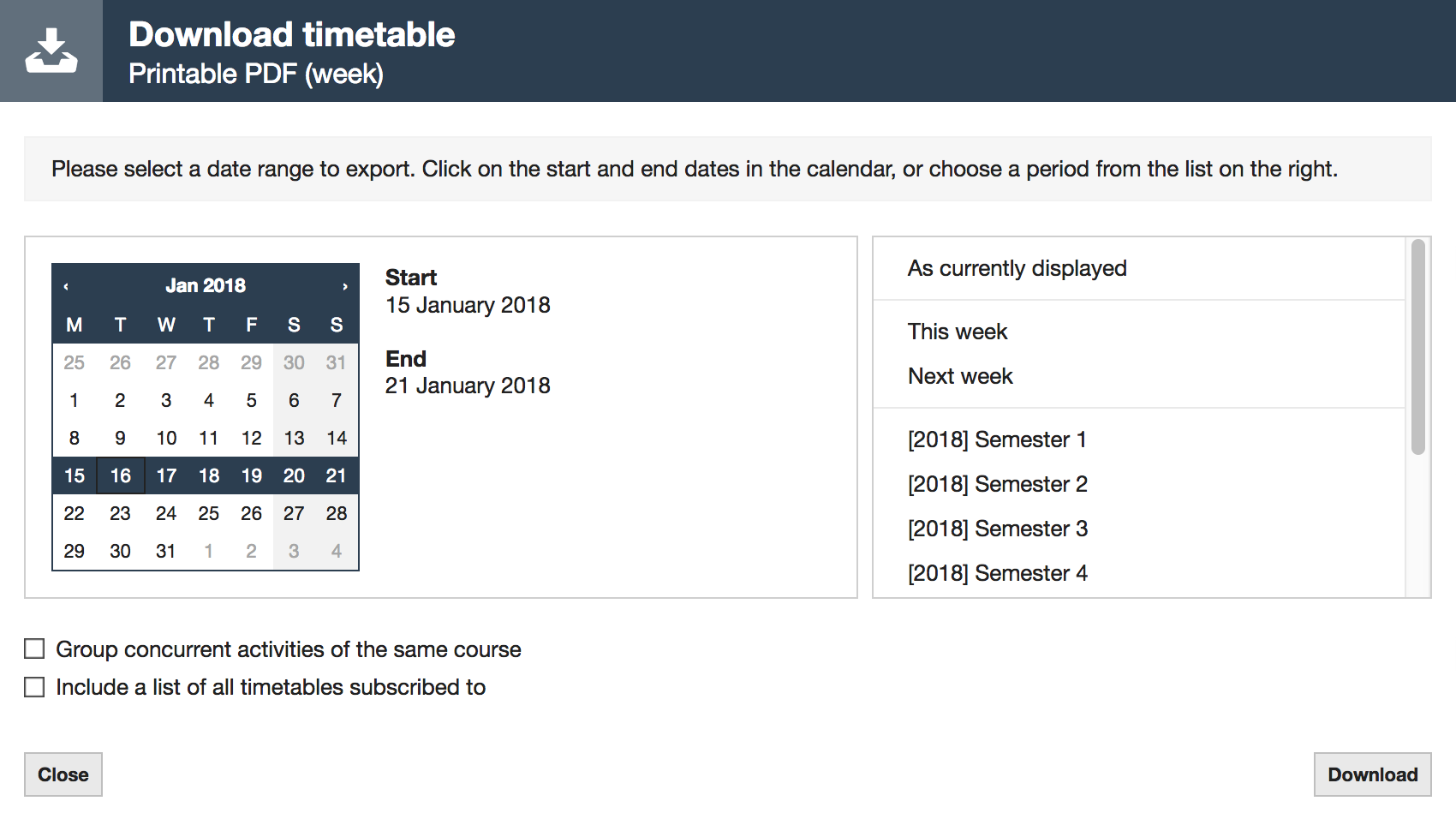Select 'Next week' as the export period

(960, 375)
